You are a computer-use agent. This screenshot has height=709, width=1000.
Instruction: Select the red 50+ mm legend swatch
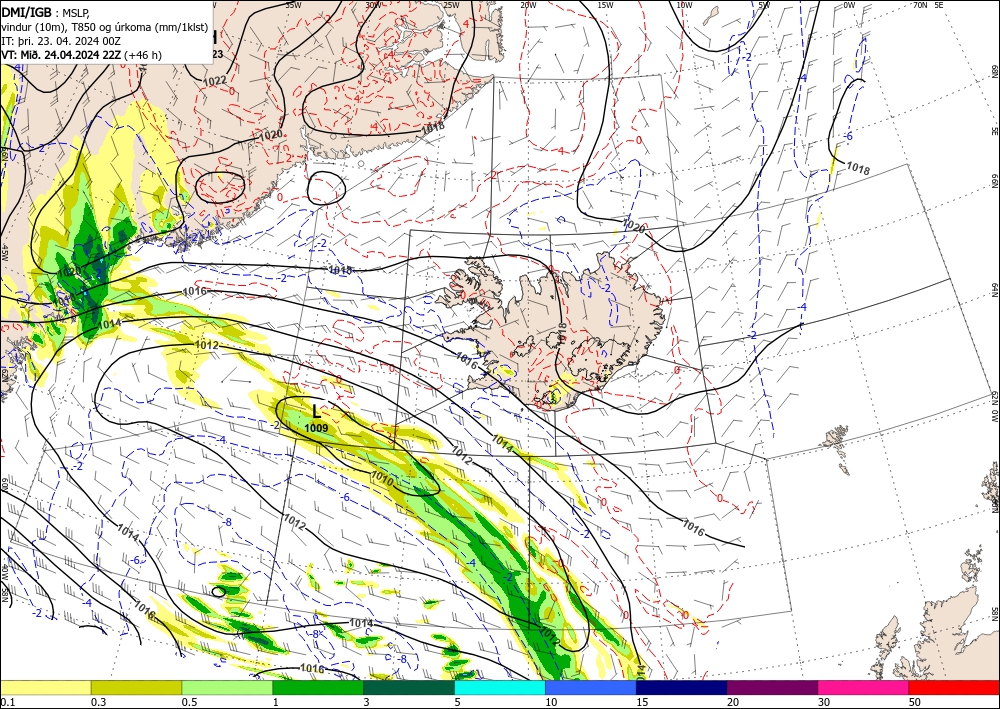954,687
